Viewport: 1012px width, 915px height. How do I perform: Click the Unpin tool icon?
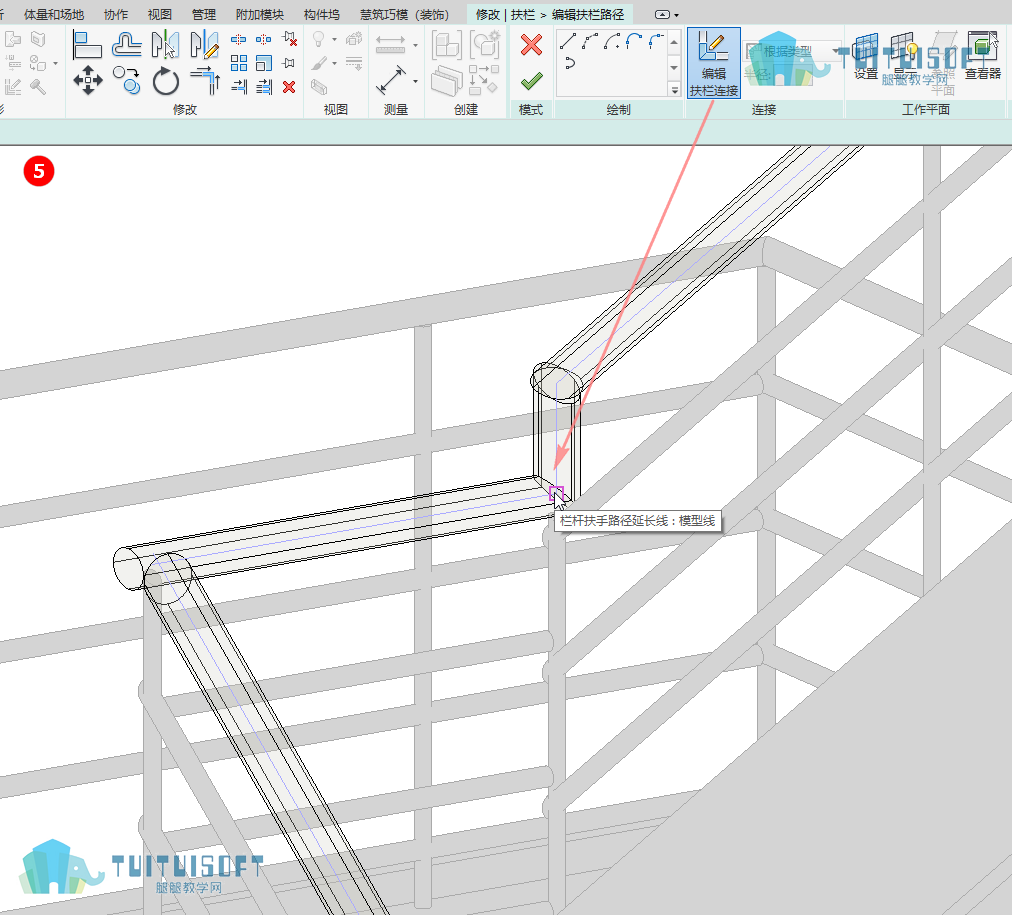[x=290, y=39]
